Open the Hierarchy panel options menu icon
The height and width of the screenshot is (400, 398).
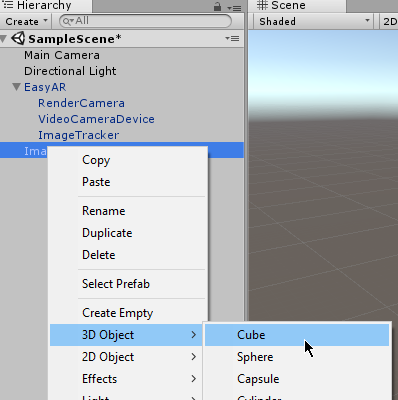[x=234, y=8]
